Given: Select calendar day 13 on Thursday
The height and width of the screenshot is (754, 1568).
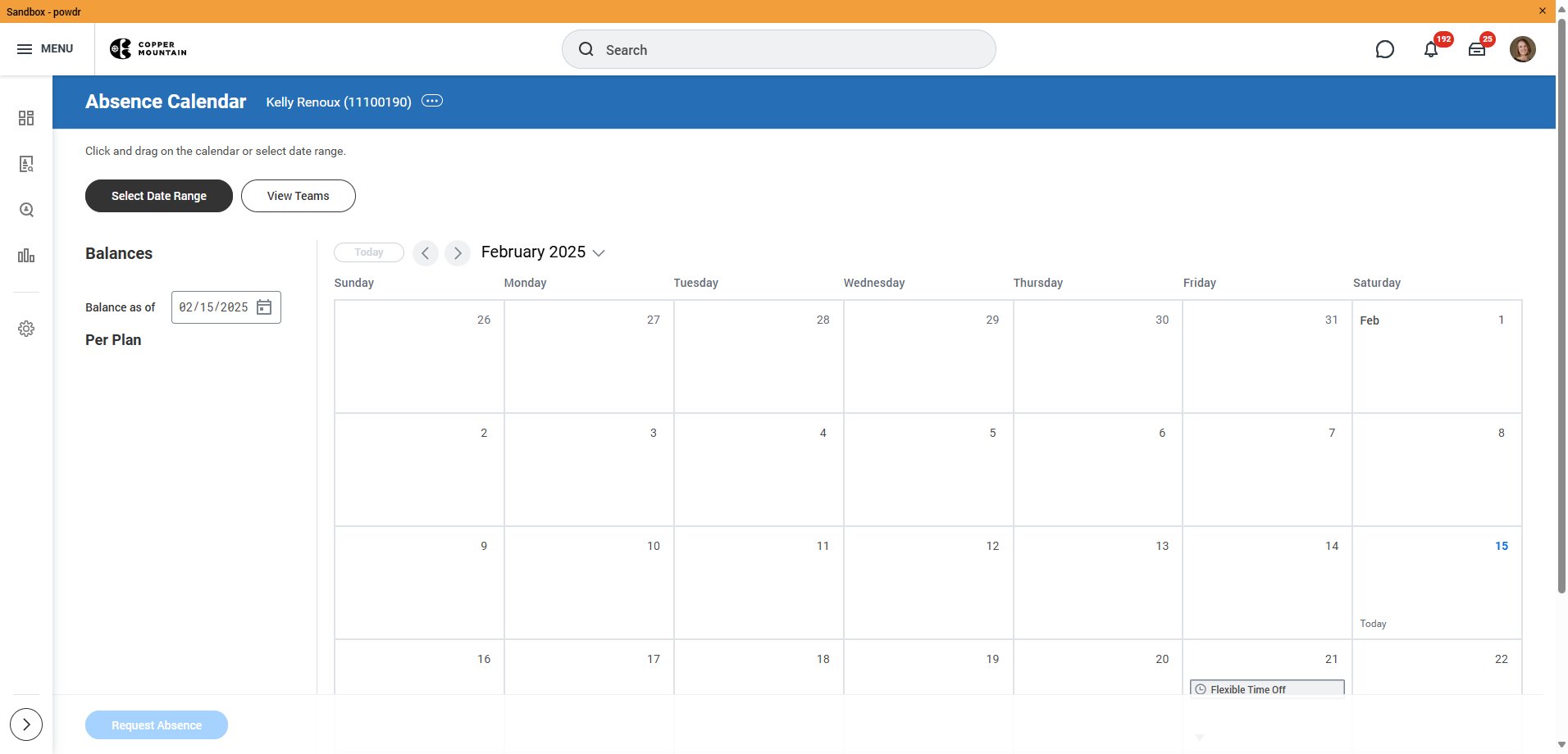Looking at the screenshot, I should tap(1098, 583).
